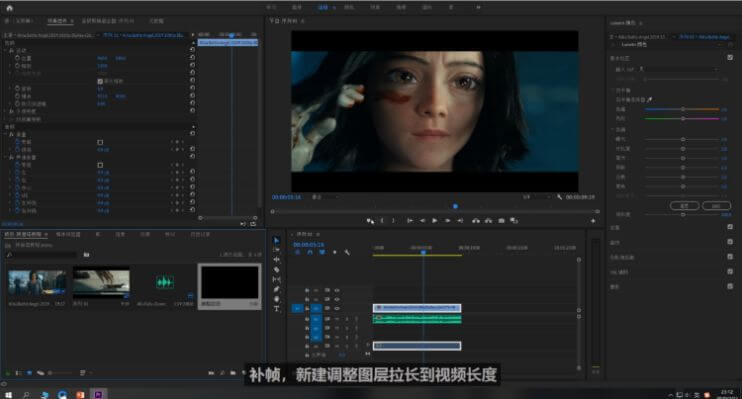The height and width of the screenshot is (399, 742).
Task: Lock the V2 video track
Action: 307,299
